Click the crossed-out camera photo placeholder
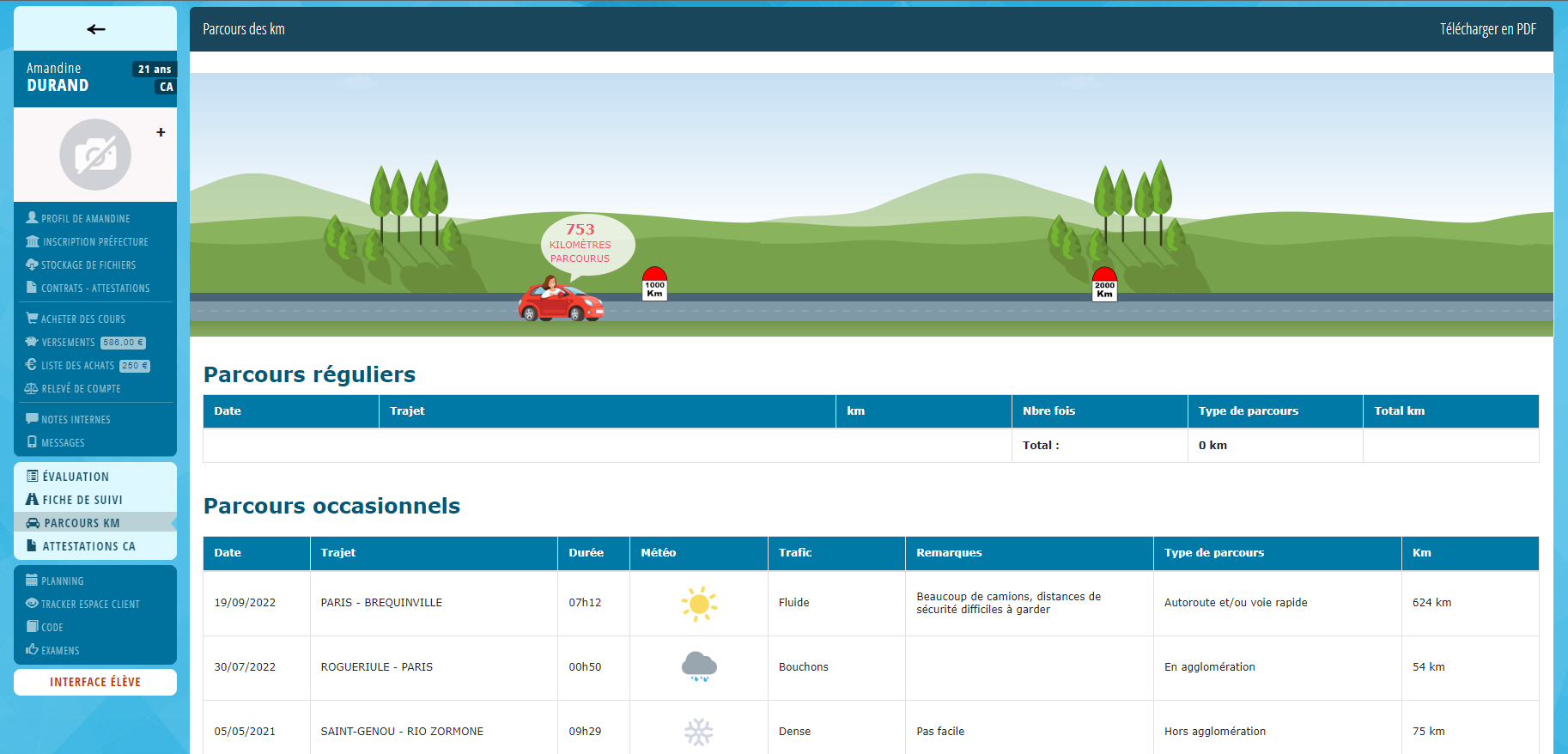The image size is (1568, 754). point(95,155)
